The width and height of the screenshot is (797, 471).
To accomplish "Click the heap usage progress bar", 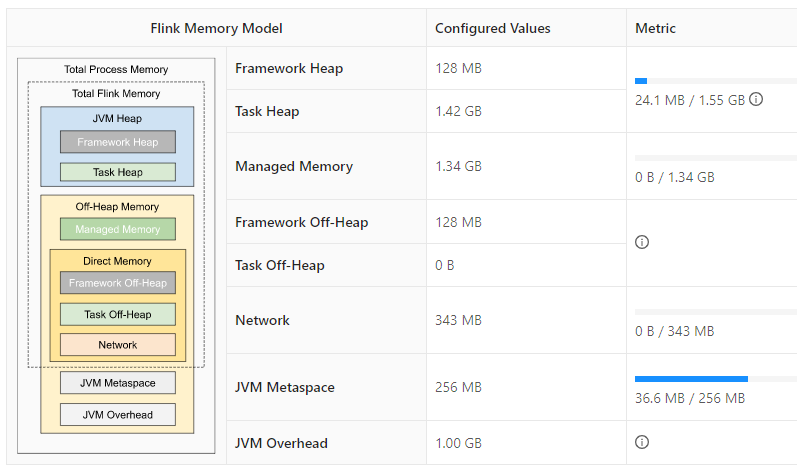I will click(715, 80).
